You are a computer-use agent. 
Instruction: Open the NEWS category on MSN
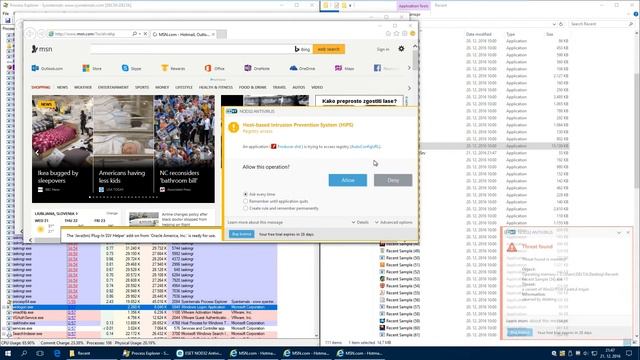(x=62, y=87)
